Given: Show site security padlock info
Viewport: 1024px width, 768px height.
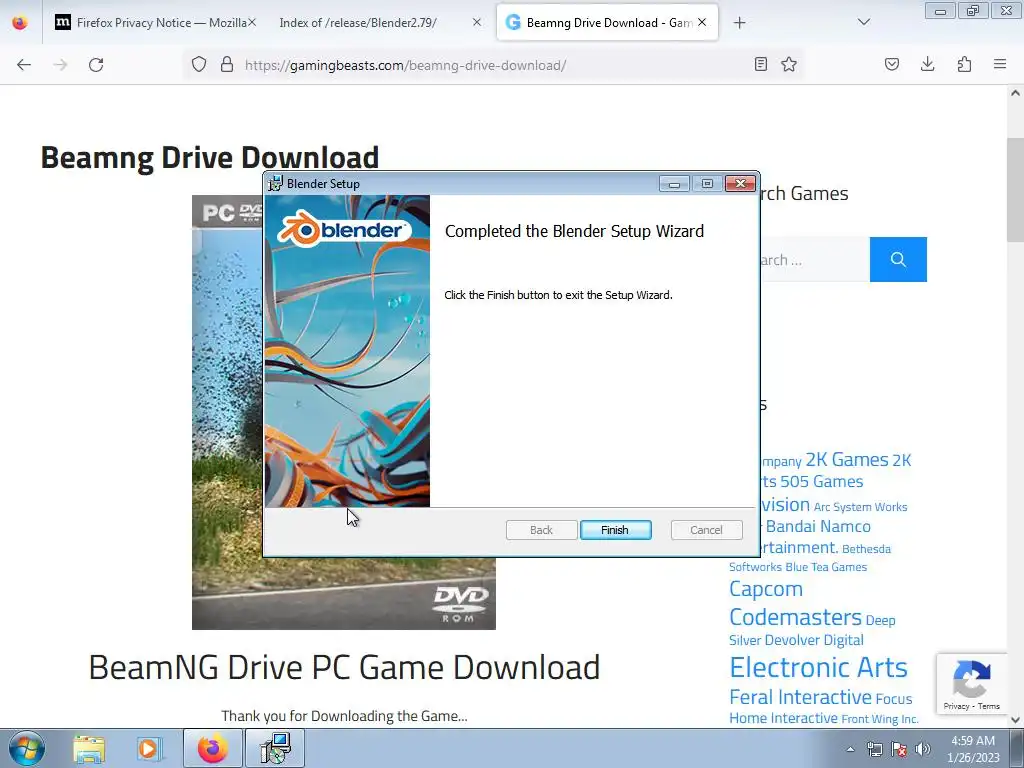Looking at the screenshot, I should tap(227, 64).
